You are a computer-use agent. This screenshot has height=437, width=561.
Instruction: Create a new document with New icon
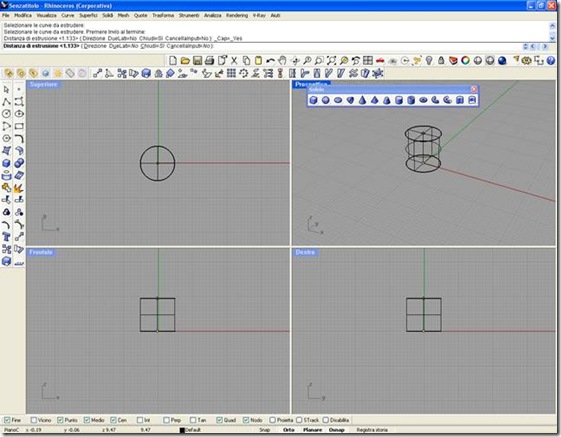(173, 60)
